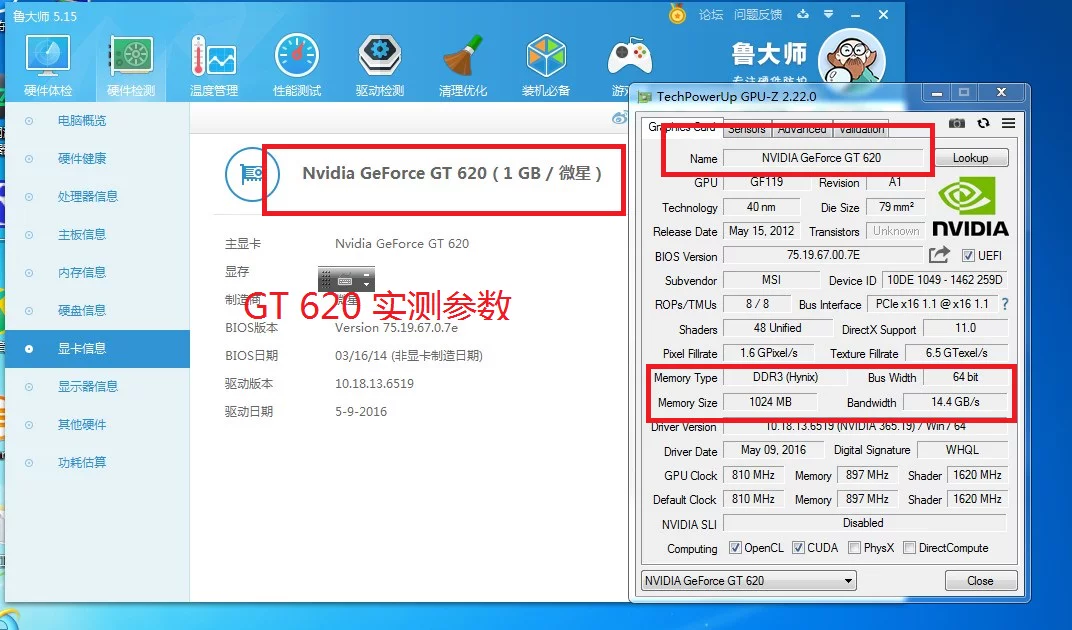The width and height of the screenshot is (1072, 630).
Task: Click the GPU-Z Close button
Action: pos(980,581)
